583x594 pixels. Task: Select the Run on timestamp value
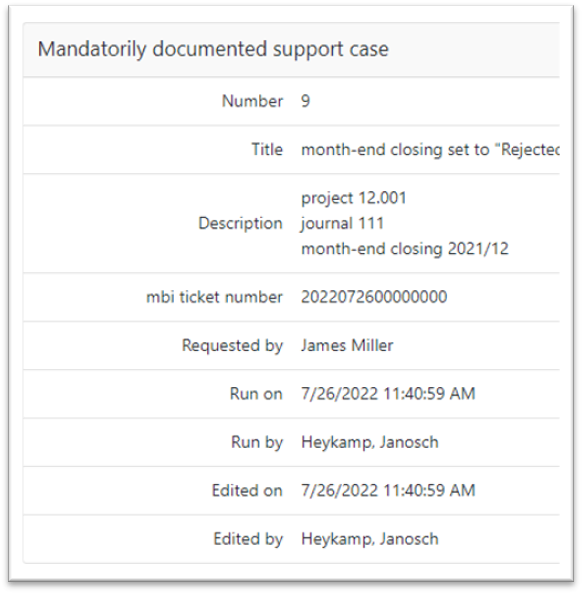[388, 394]
